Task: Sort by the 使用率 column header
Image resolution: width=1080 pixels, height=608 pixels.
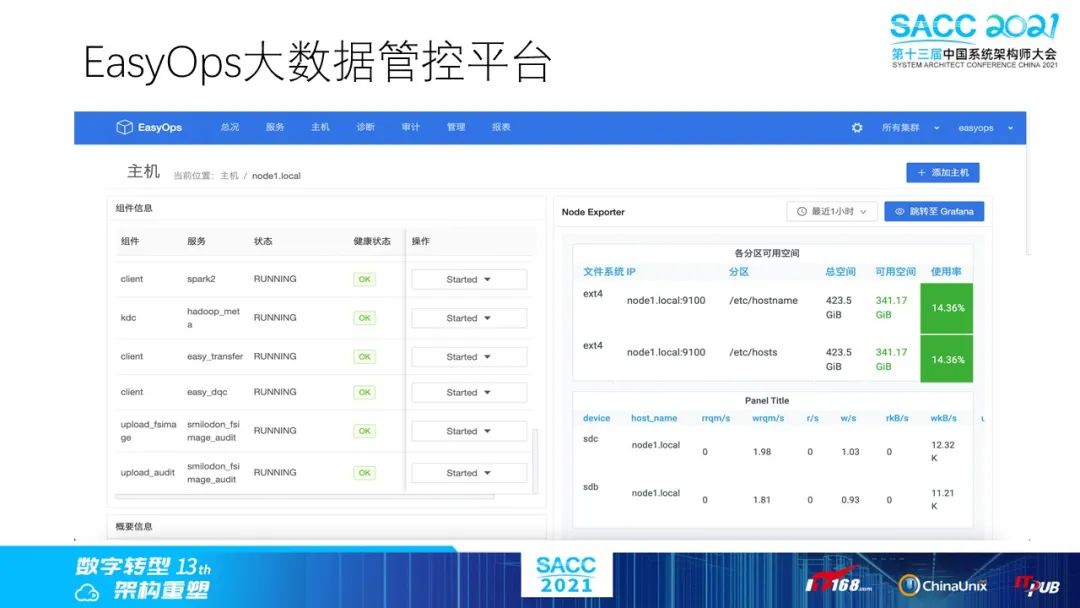Action: [x=946, y=272]
